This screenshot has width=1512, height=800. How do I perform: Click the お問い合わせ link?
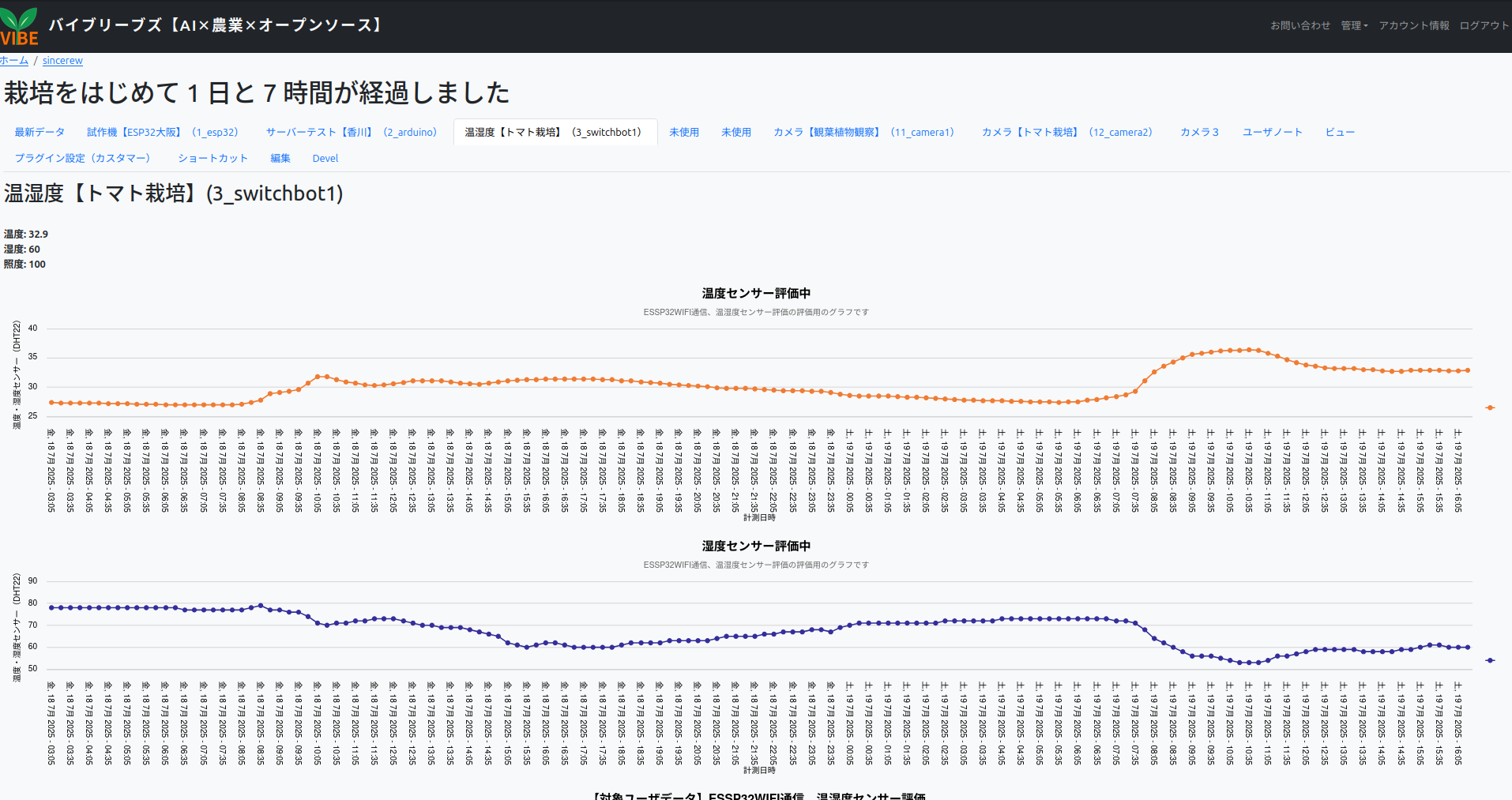click(x=1299, y=24)
